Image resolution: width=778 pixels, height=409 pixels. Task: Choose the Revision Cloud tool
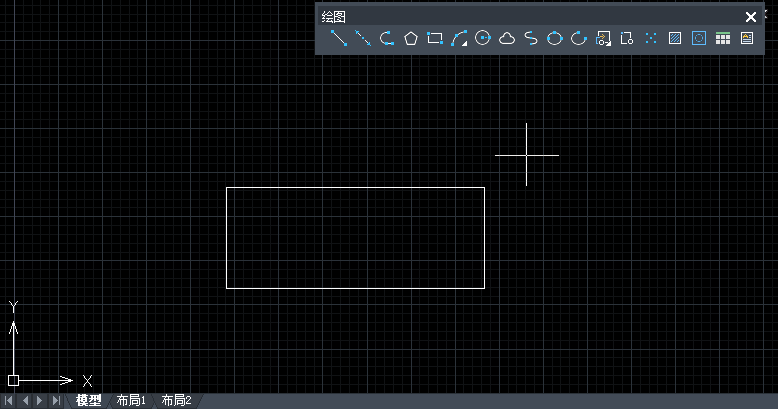click(507, 39)
